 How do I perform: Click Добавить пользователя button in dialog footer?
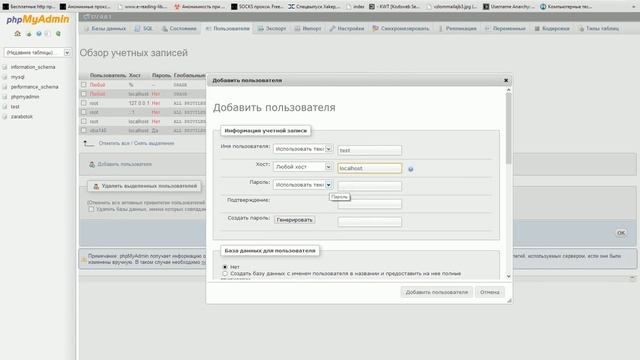click(436, 292)
